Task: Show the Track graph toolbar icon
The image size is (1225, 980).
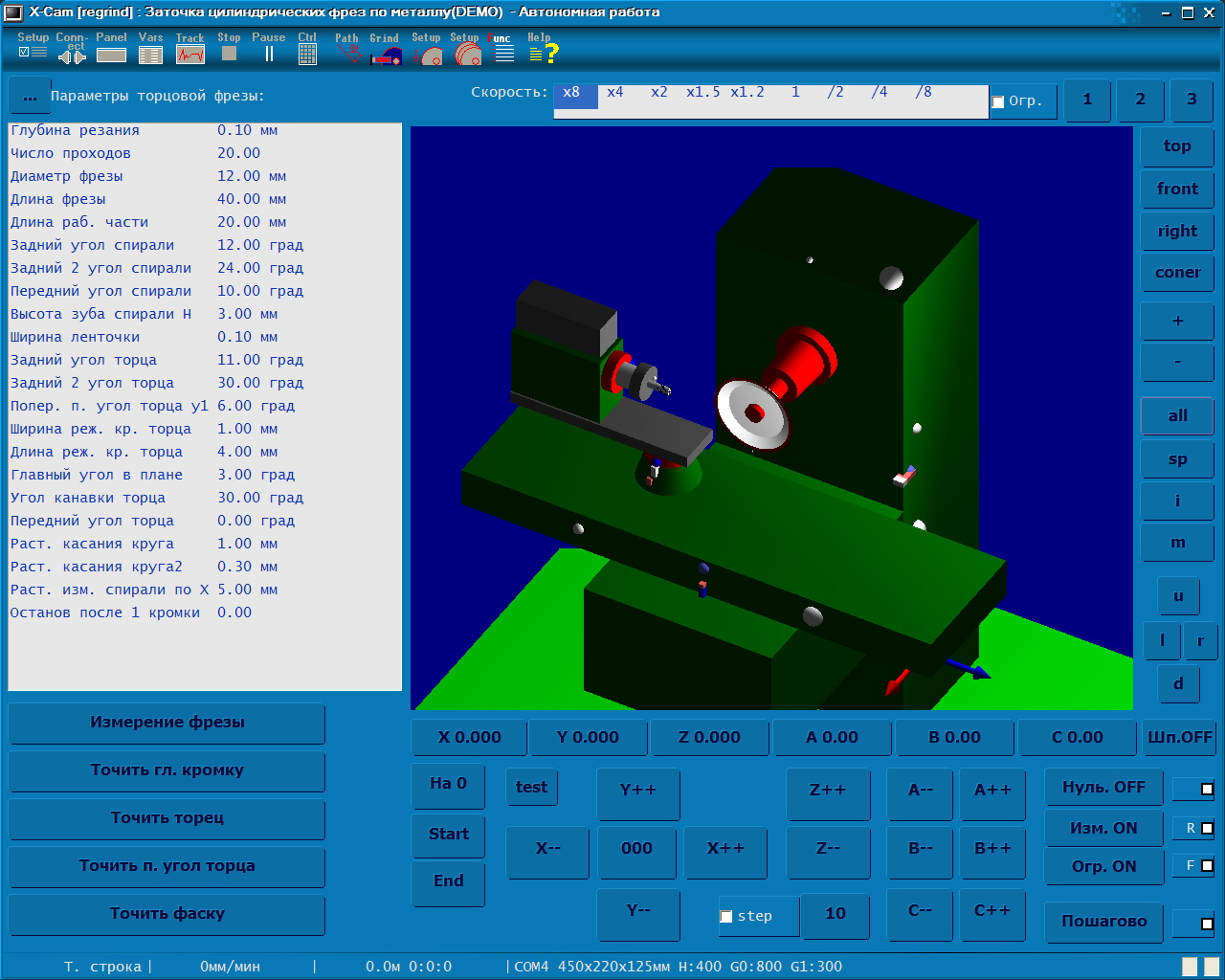Action: click(x=190, y=48)
